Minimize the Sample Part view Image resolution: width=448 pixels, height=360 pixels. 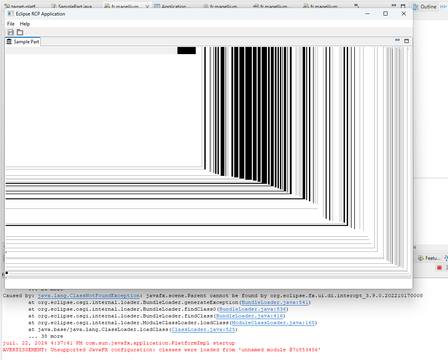(397, 41)
